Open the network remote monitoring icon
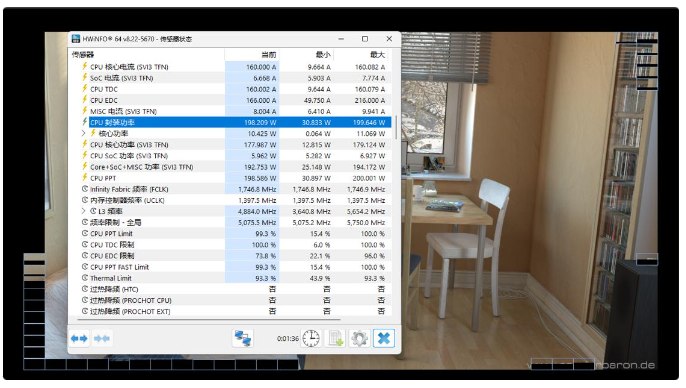The width and height of the screenshot is (686, 388). 243,339
